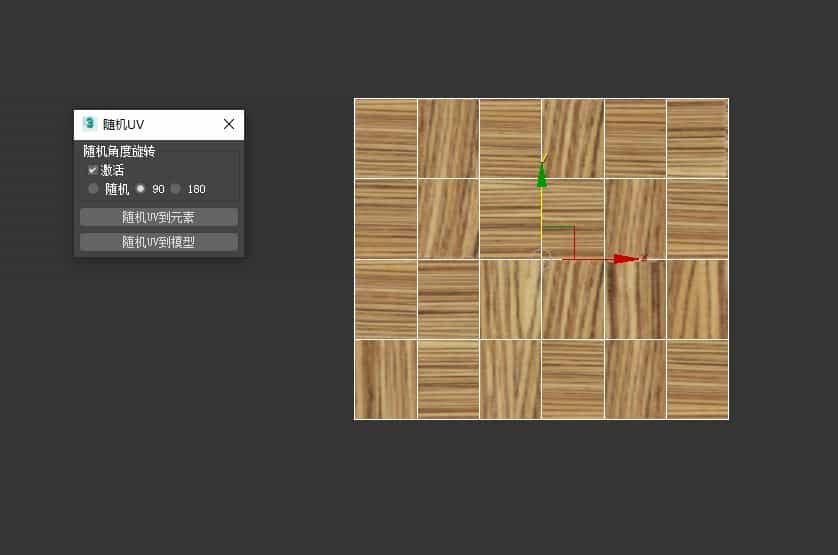Click the 3ds Max icon in dialog title
Viewport: 838px width, 555px height.
89,124
